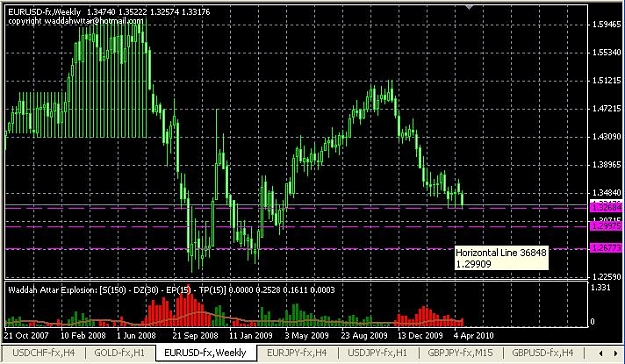Screen dimensions: 625x364
Task: Click the 1.34840 price scale value
Action: (606, 193)
